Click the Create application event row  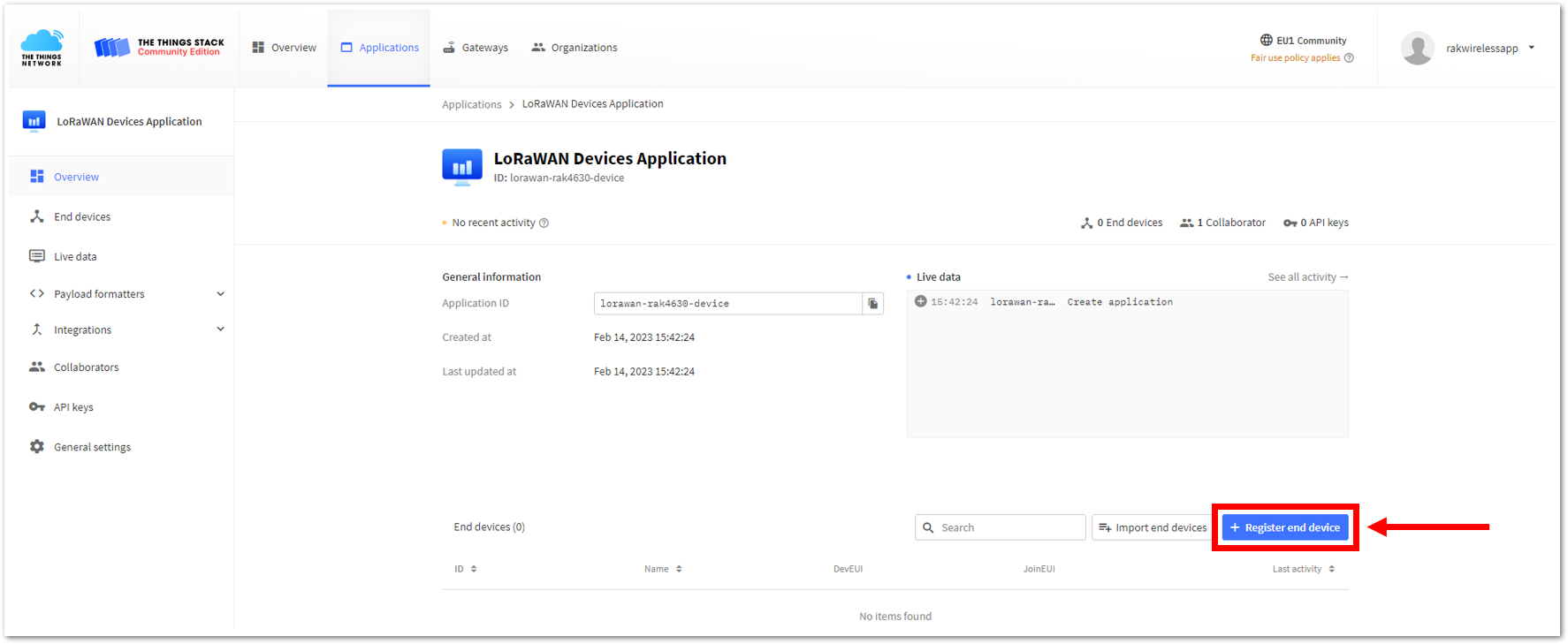pos(1127,302)
